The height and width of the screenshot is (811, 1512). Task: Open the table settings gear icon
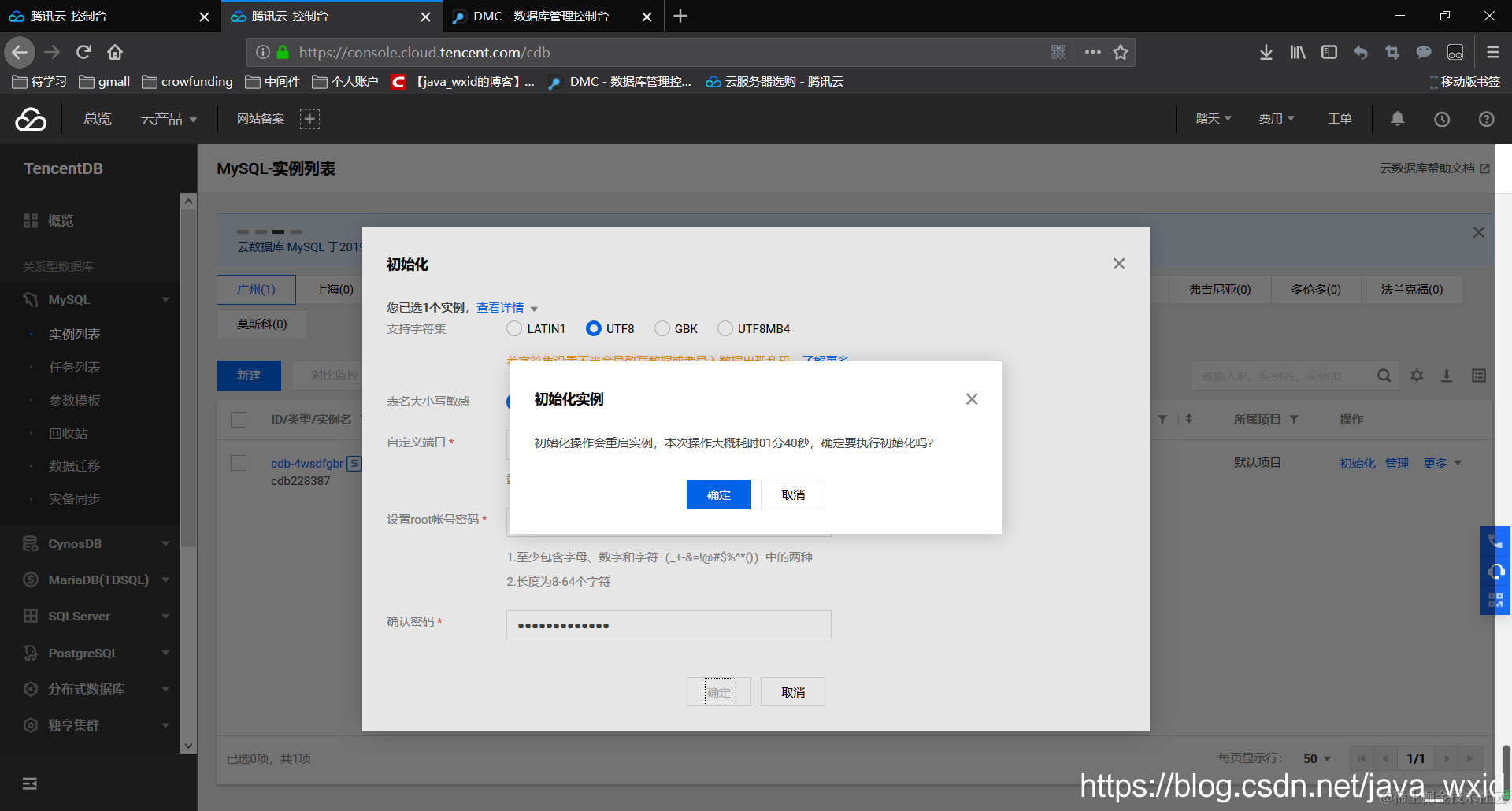click(x=1417, y=376)
